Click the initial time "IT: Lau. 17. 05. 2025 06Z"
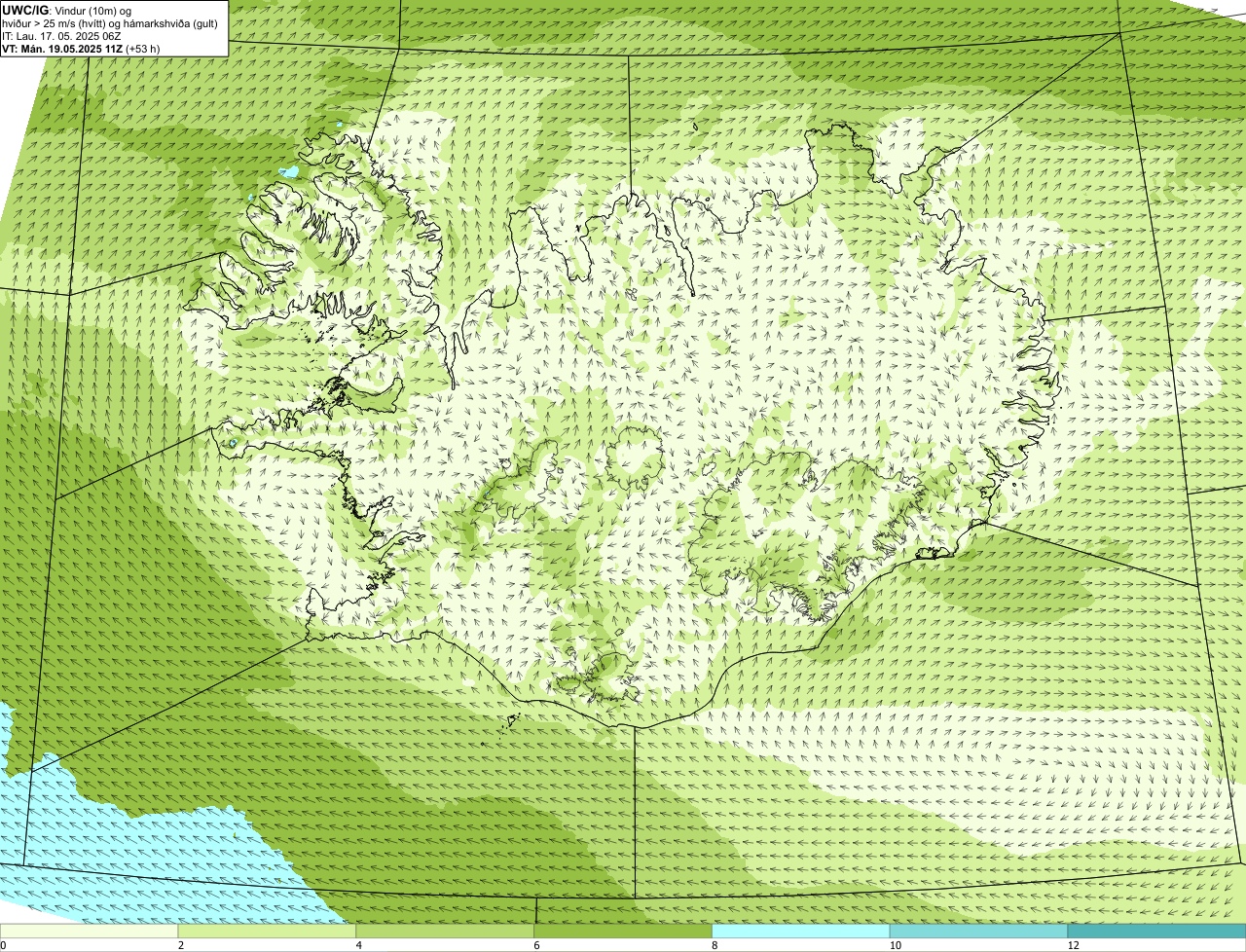 pyautogui.click(x=61, y=35)
